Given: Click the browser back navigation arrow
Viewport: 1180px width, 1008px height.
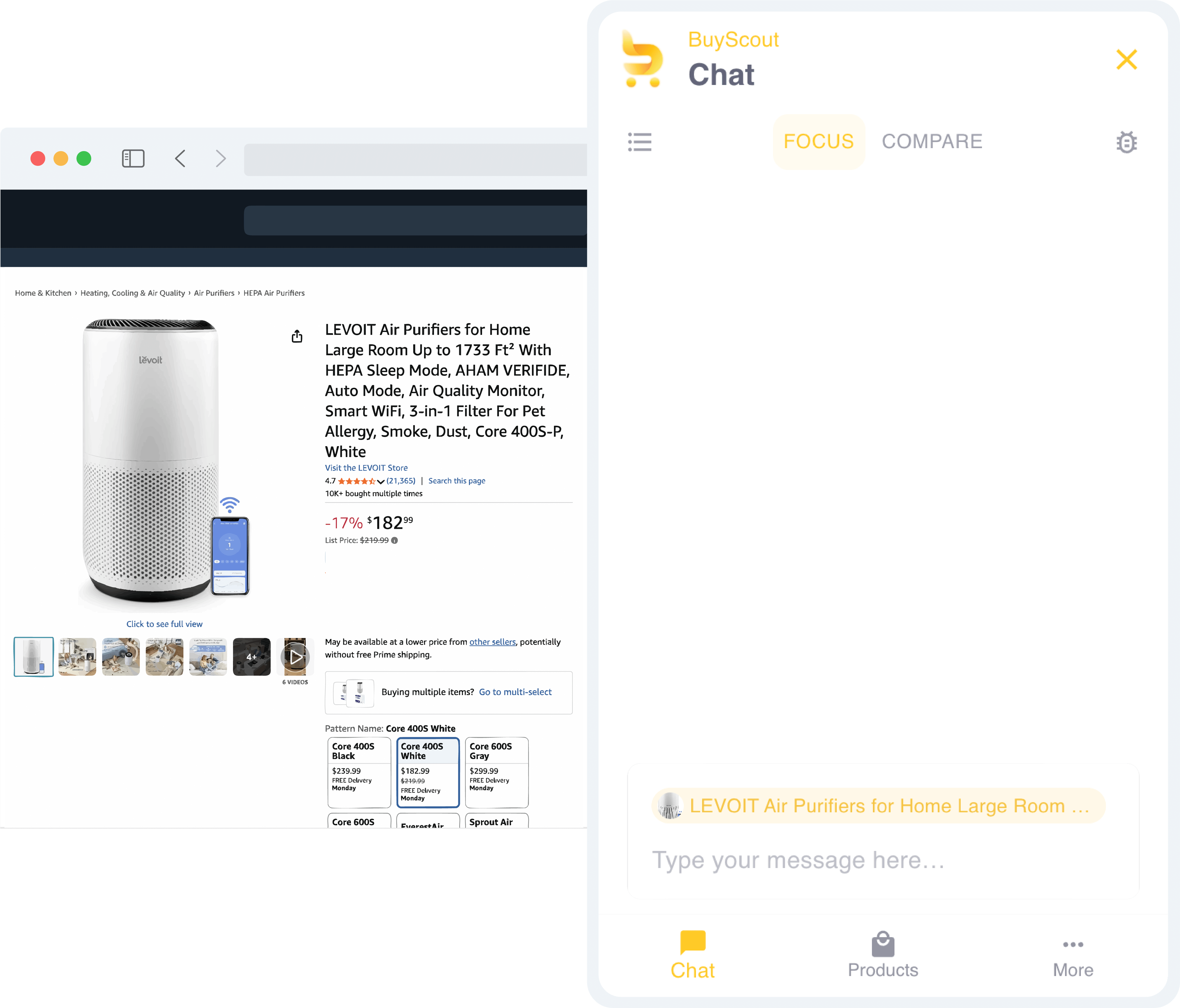Looking at the screenshot, I should pos(180,158).
